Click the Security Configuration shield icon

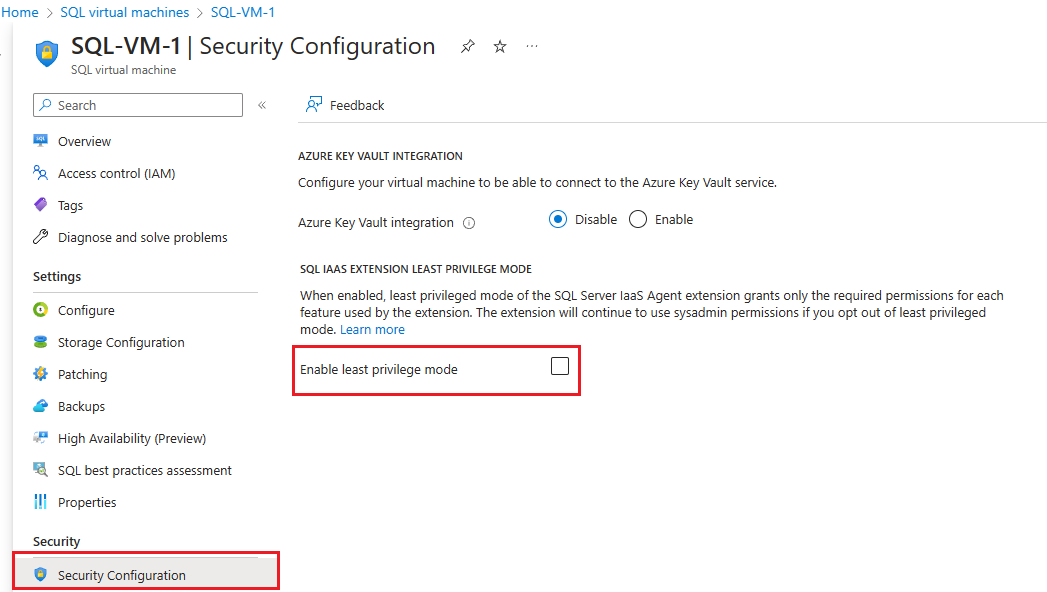(41, 575)
